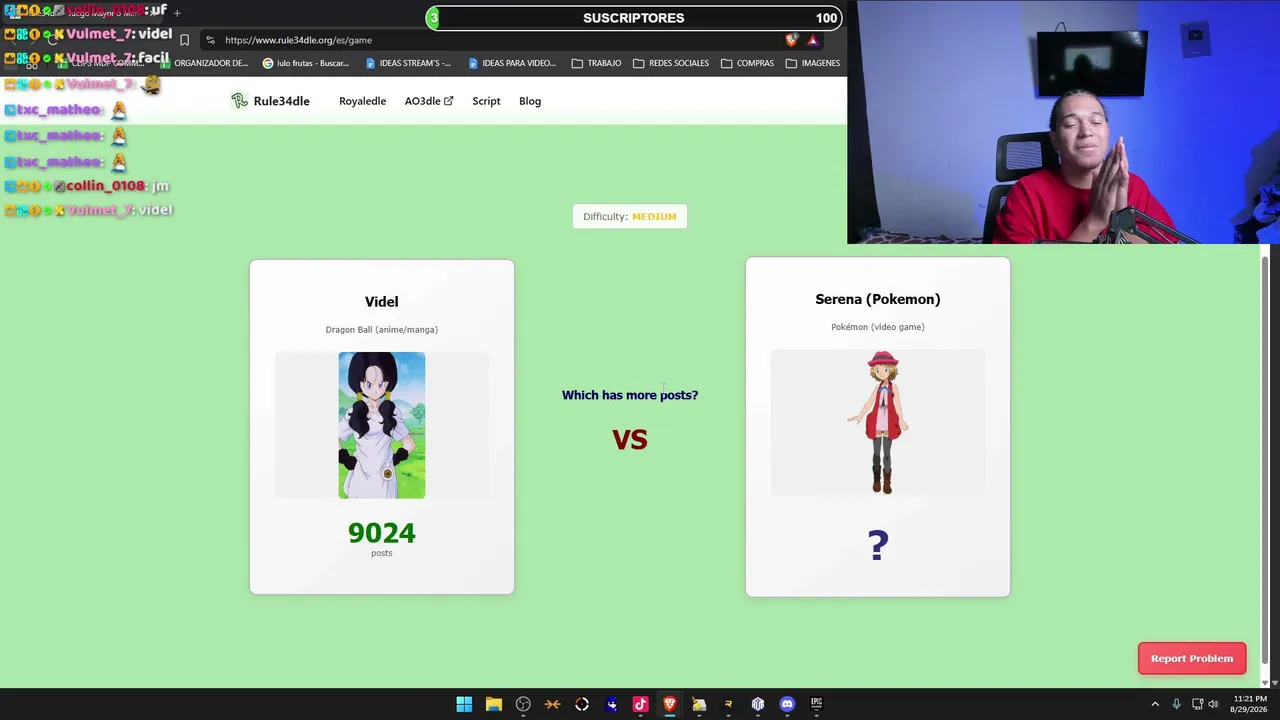Open the ORGANIZADOR DE... bookmark
The image size is (1280, 720).
pos(203,63)
